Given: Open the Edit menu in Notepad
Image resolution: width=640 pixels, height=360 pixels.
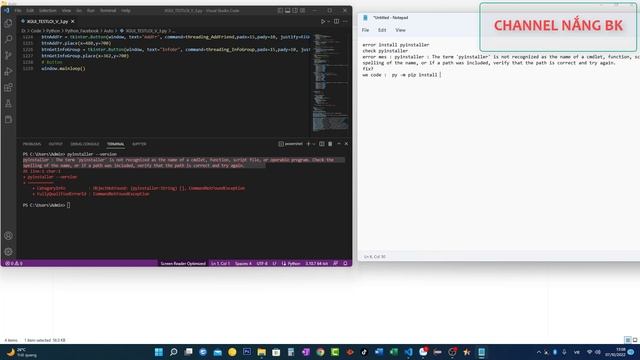Looking at the screenshot, I should pyautogui.click(x=382, y=30).
